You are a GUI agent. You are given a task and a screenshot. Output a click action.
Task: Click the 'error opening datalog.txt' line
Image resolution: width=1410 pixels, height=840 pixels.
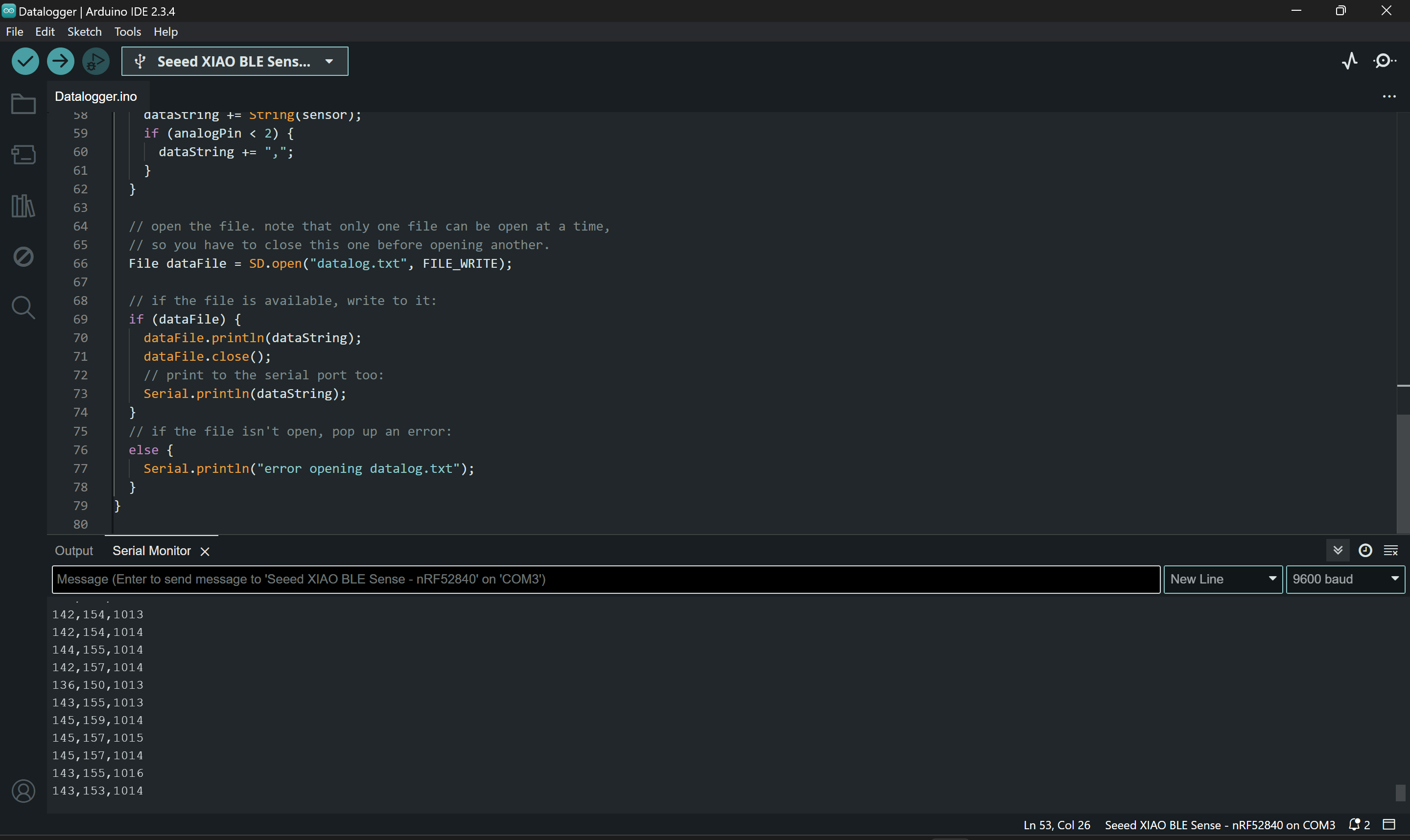(308, 468)
